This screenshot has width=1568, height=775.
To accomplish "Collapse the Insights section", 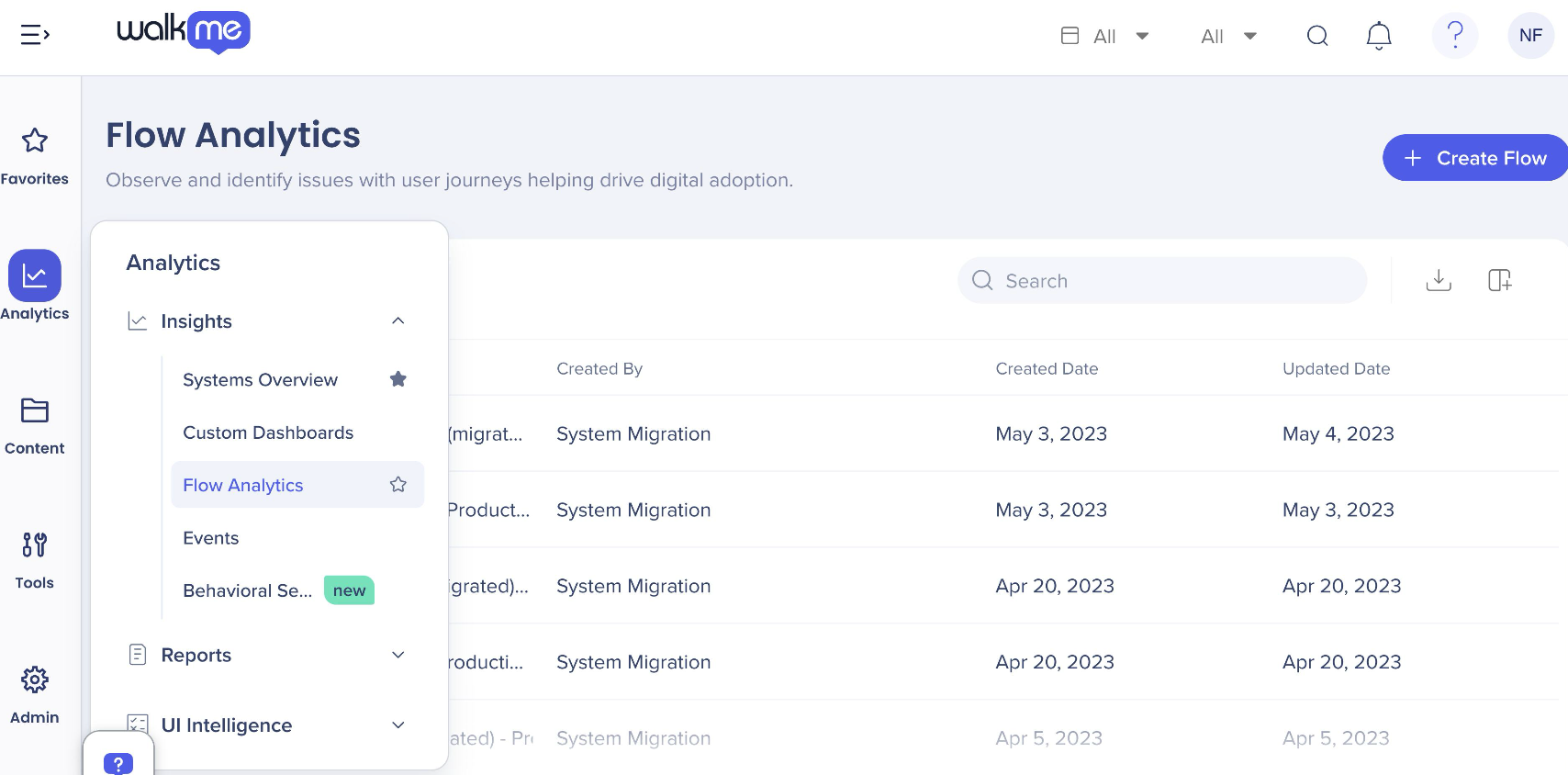I will 398,320.
